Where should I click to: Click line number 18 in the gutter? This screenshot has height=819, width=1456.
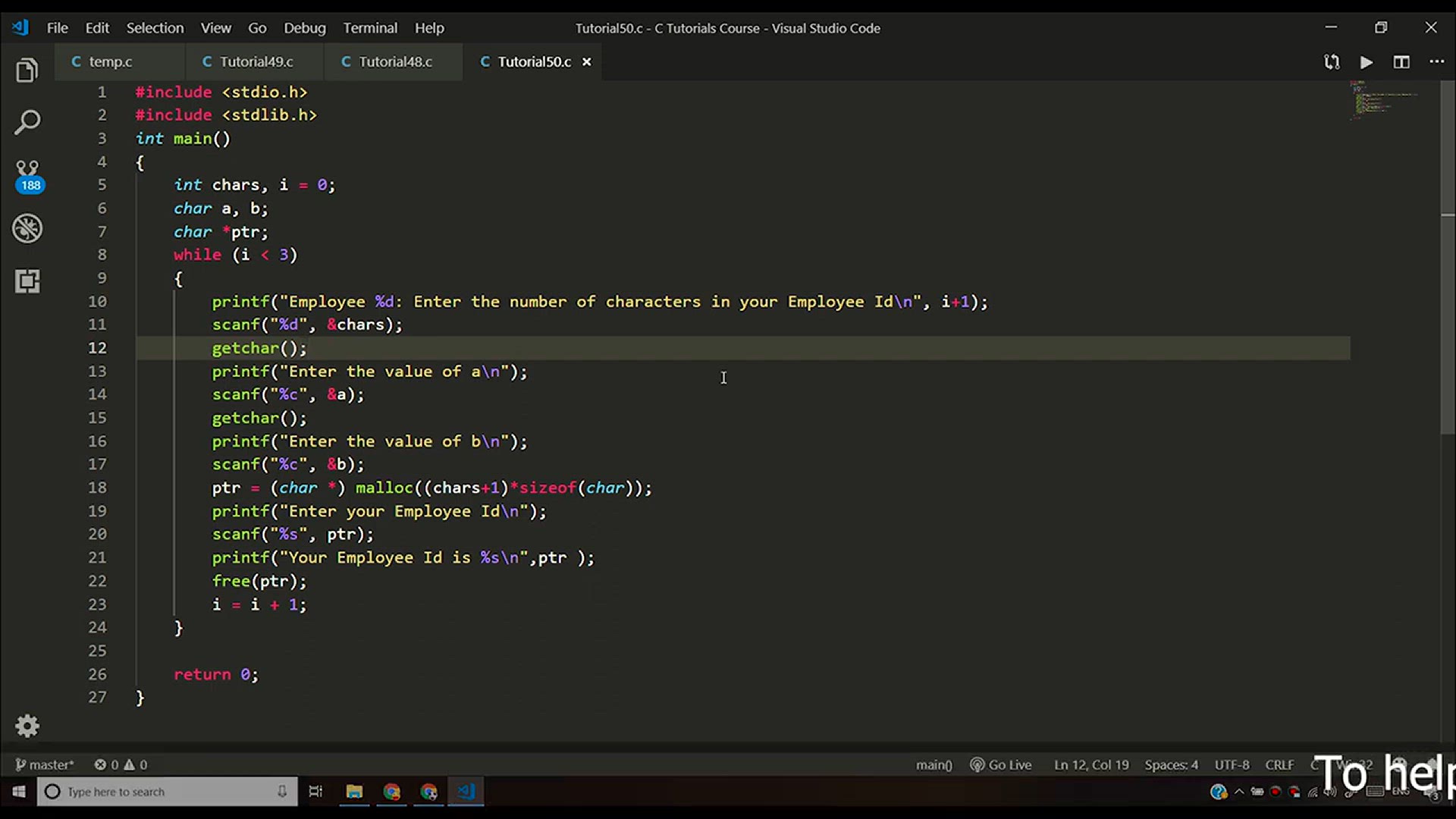pyautogui.click(x=97, y=488)
